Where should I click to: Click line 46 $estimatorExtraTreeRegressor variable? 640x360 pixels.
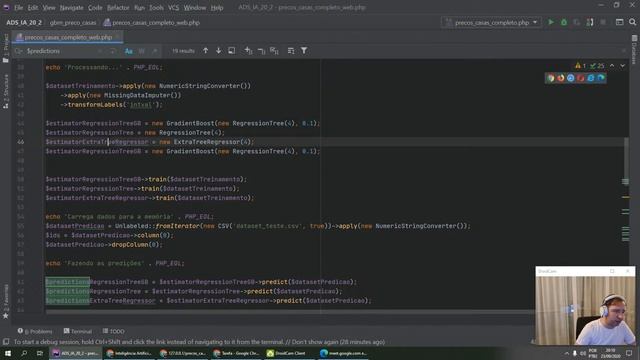[97, 142]
